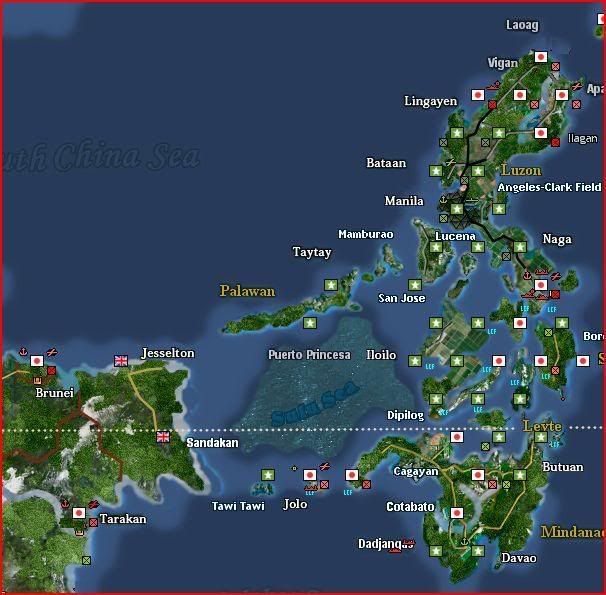This screenshot has width=606, height=595.
Task: Click the Japanese flag base at Cotabato
Action: tap(457, 513)
